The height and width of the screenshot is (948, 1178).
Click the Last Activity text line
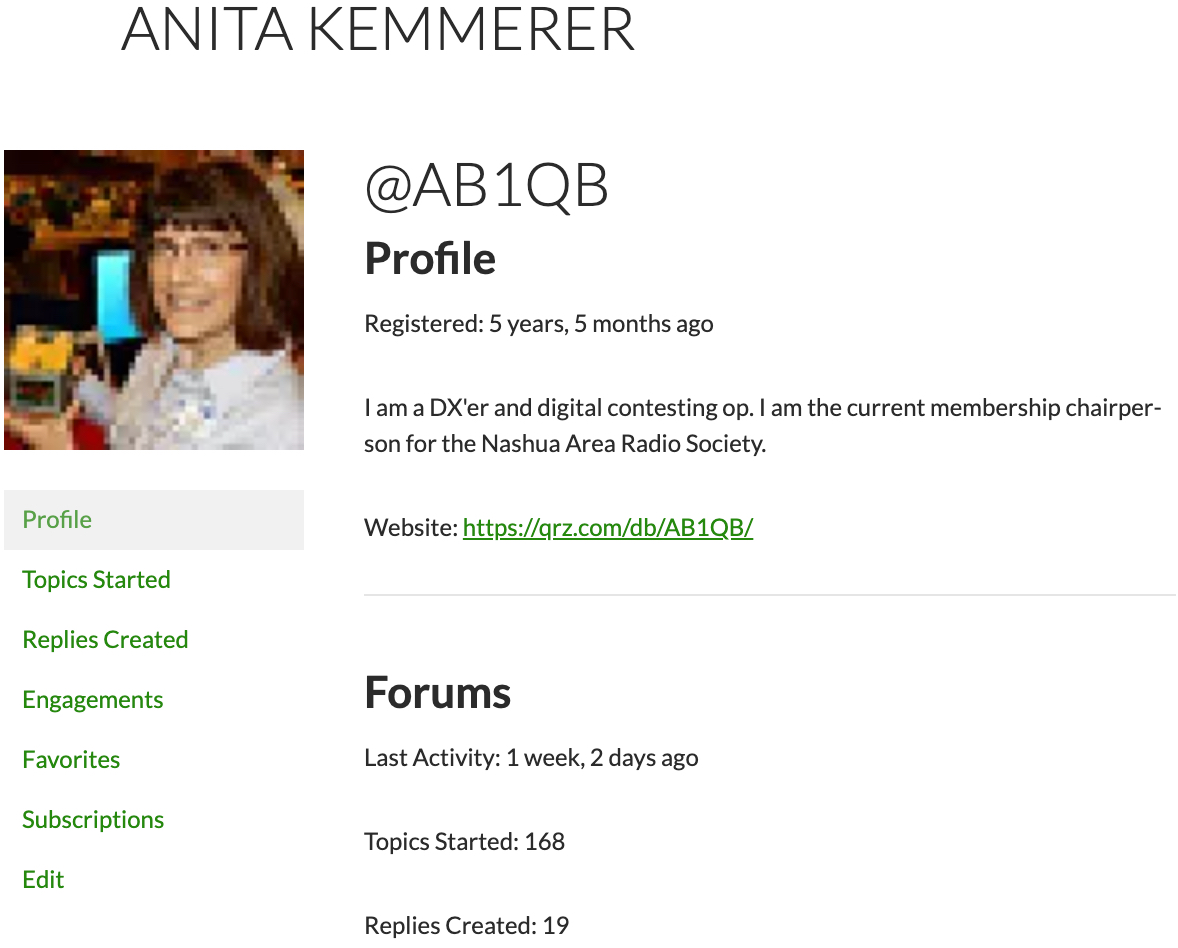click(x=531, y=758)
